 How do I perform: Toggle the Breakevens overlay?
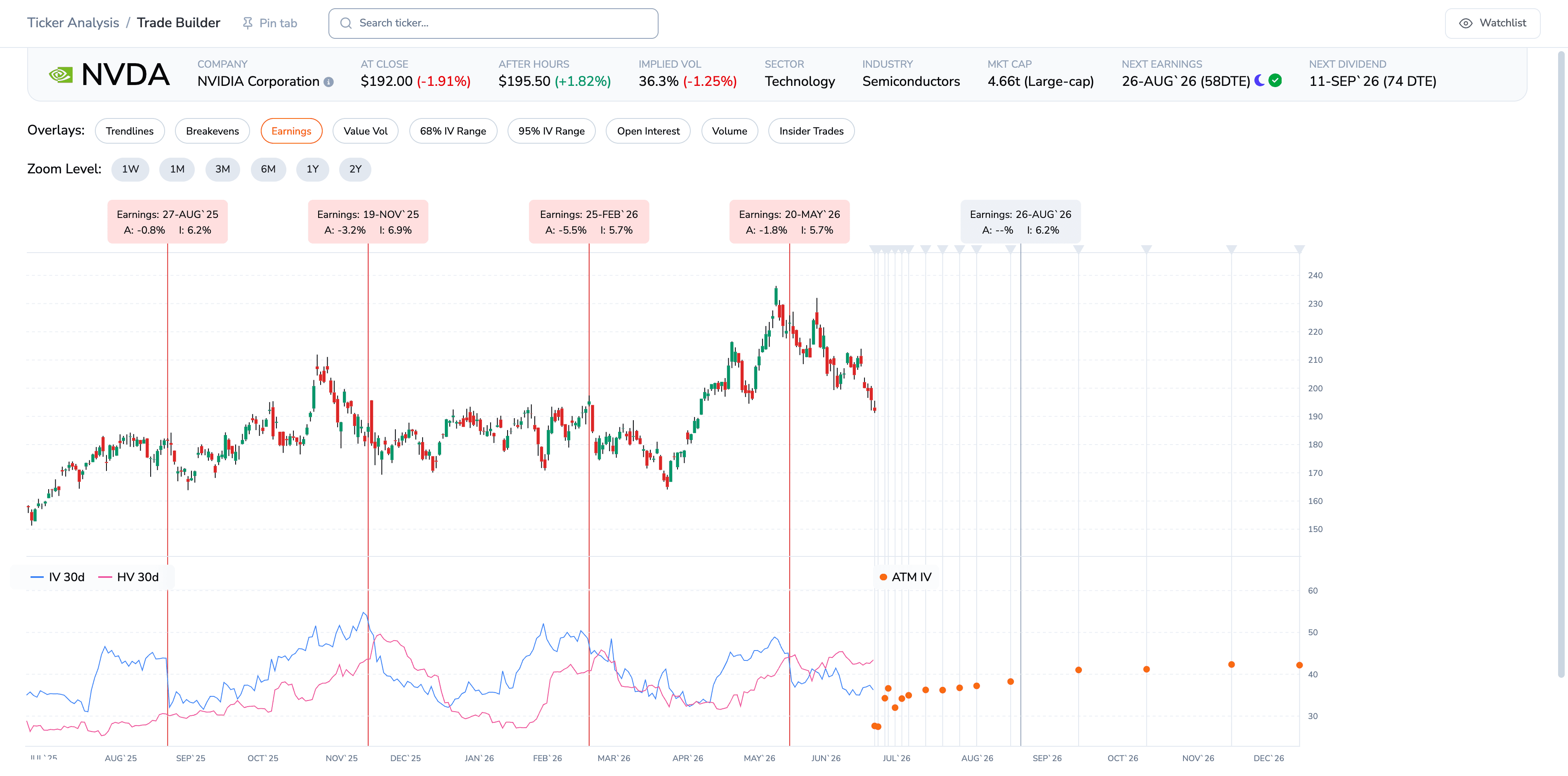pos(213,131)
